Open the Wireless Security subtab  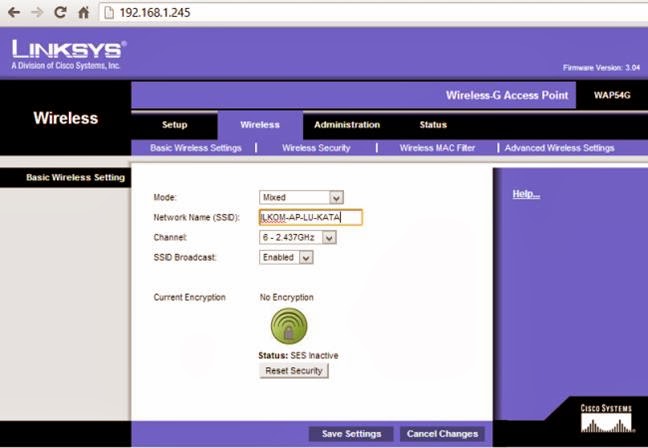click(316, 148)
